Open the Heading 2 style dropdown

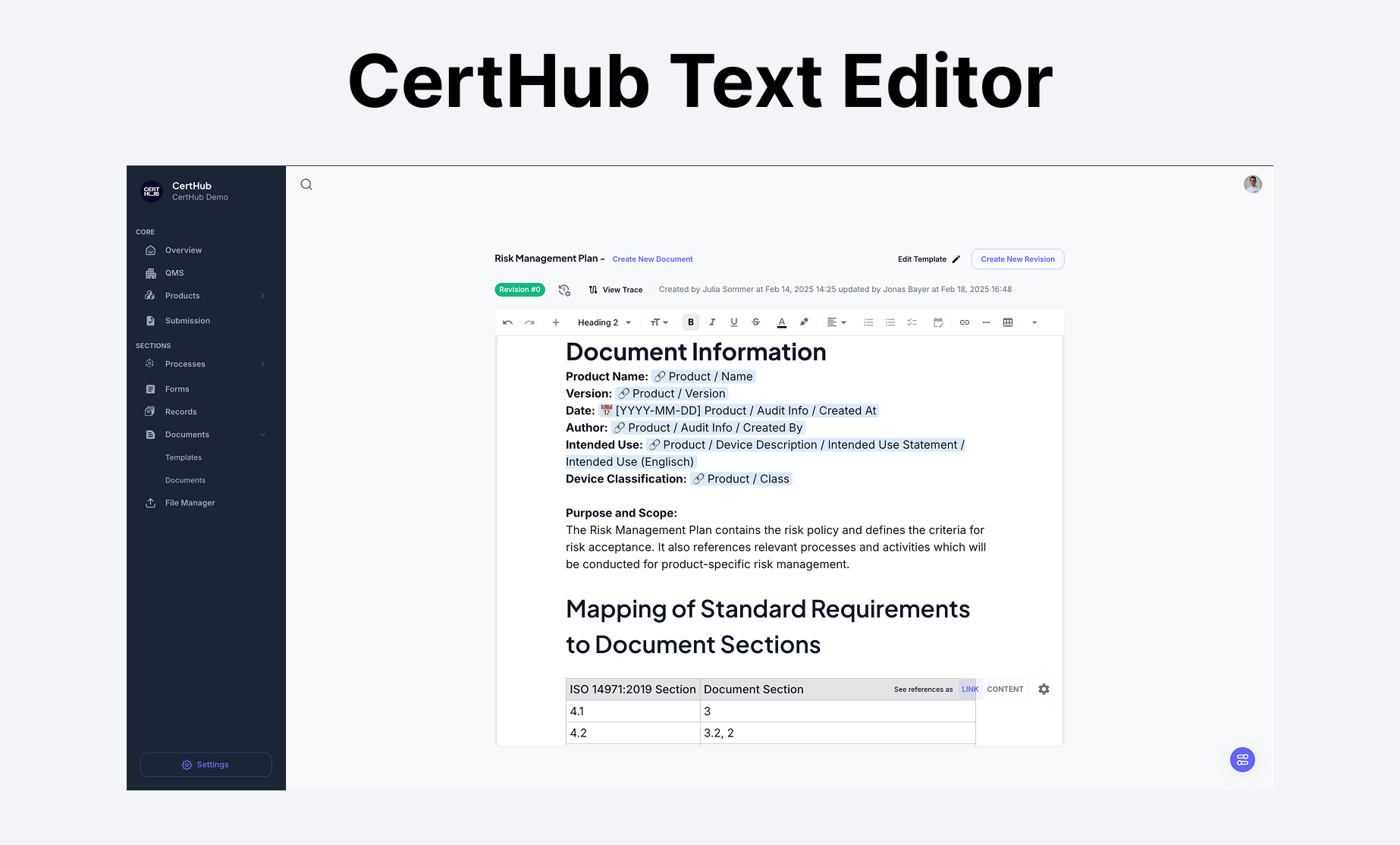603,322
